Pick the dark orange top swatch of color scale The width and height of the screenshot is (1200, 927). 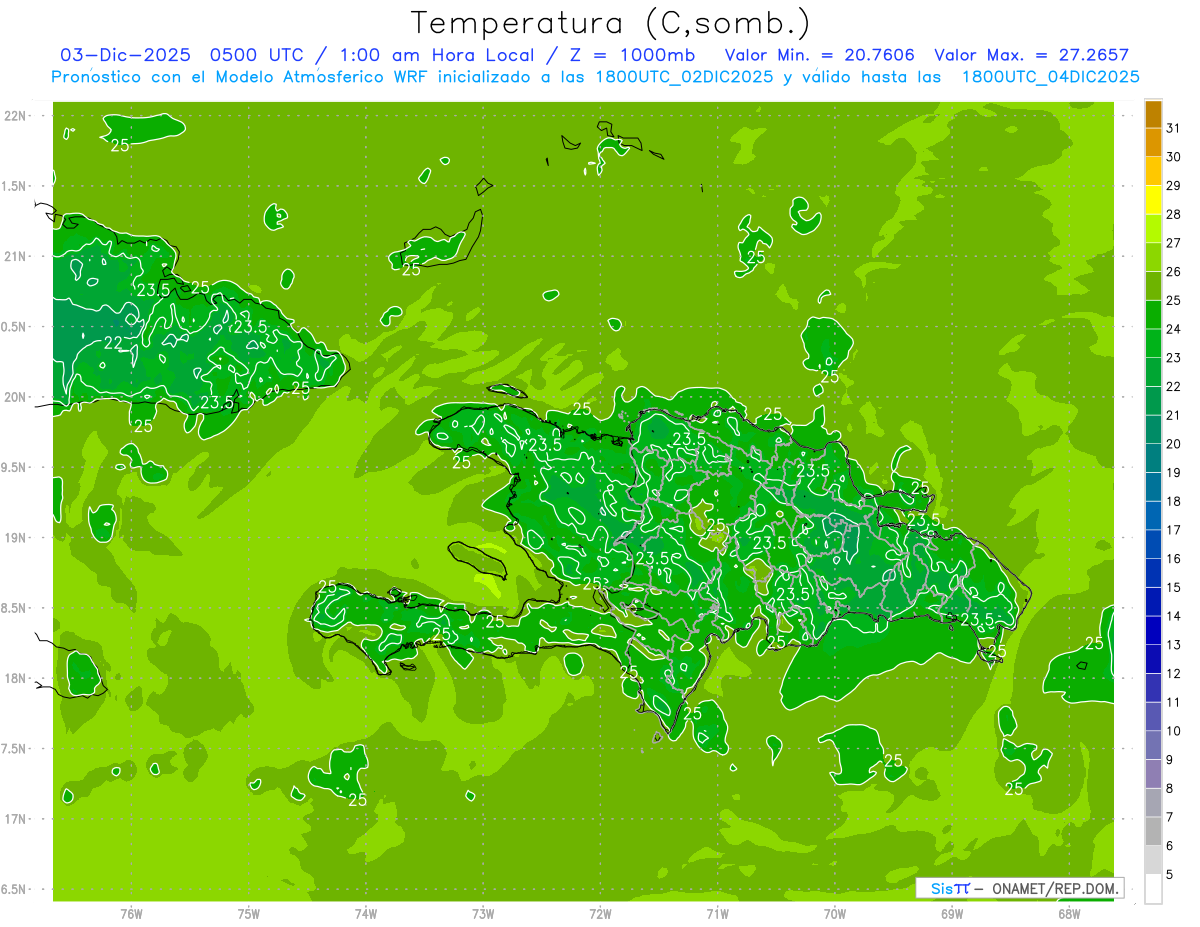pyautogui.click(x=1153, y=114)
